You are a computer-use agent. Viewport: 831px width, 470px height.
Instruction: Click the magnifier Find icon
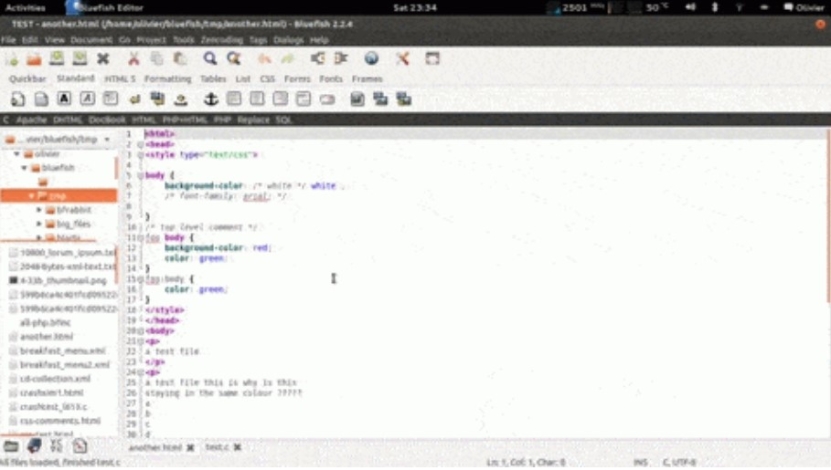210,59
